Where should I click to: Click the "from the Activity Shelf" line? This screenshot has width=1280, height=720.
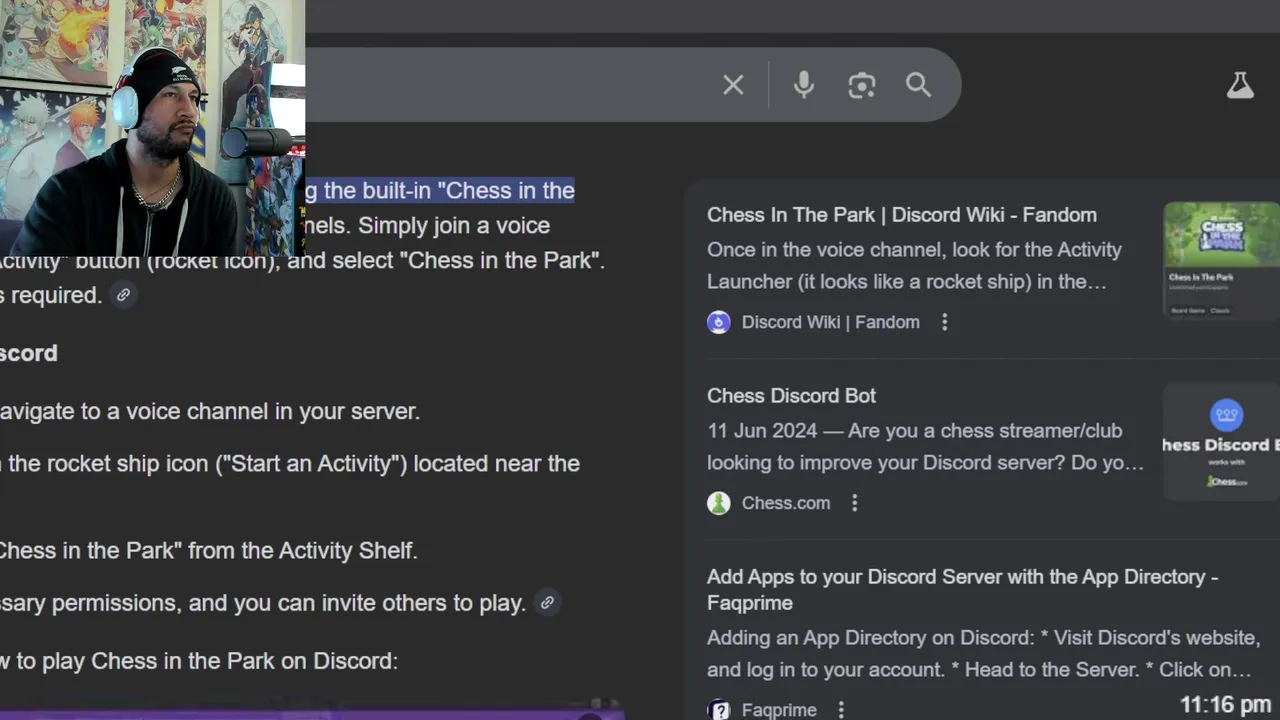(x=209, y=550)
